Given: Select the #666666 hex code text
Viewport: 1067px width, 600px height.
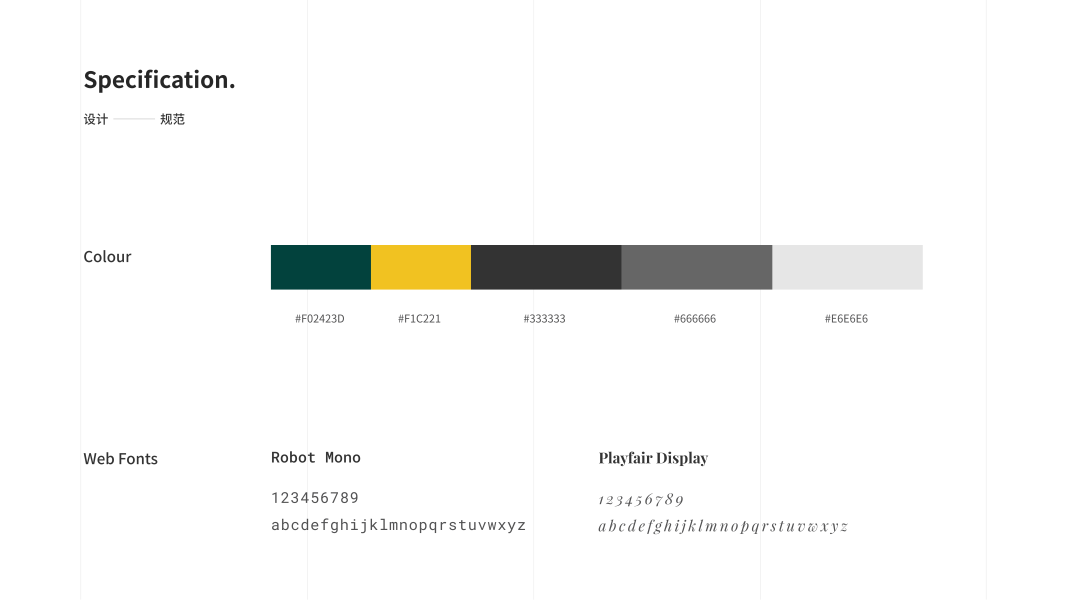Looking at the screenshot, I should click(695, 319).
